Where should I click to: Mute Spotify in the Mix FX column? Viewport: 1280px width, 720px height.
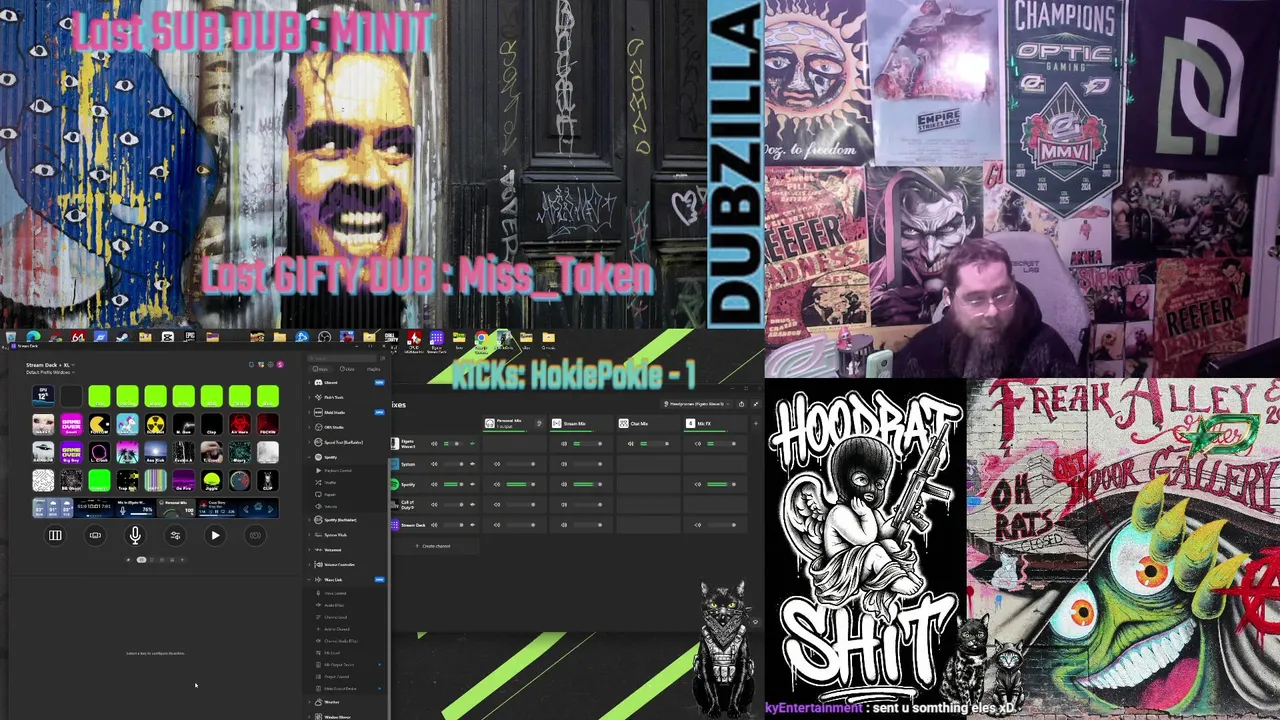coord(698,484)
